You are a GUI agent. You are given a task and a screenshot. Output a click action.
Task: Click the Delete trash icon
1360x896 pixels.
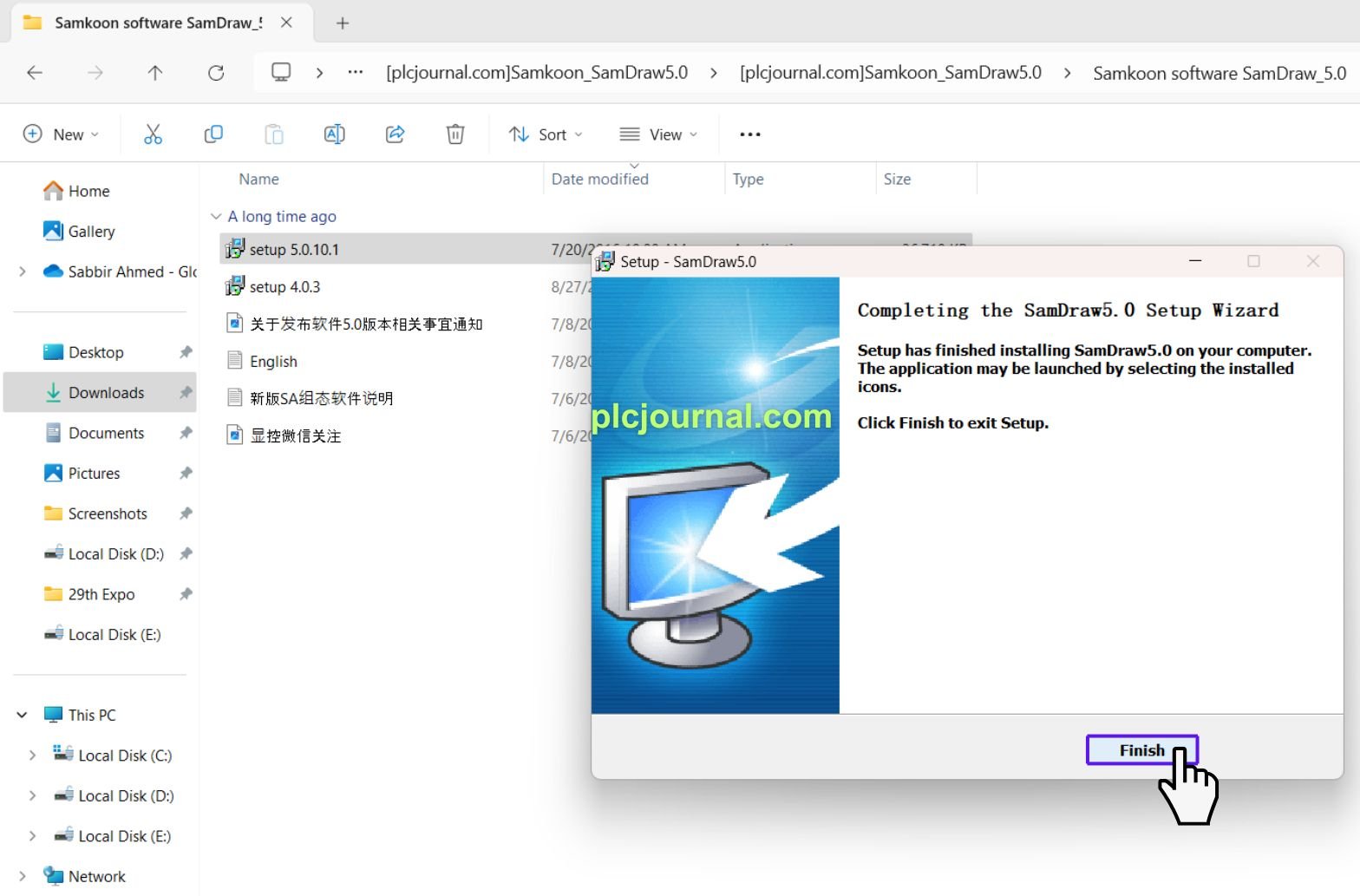455,134
